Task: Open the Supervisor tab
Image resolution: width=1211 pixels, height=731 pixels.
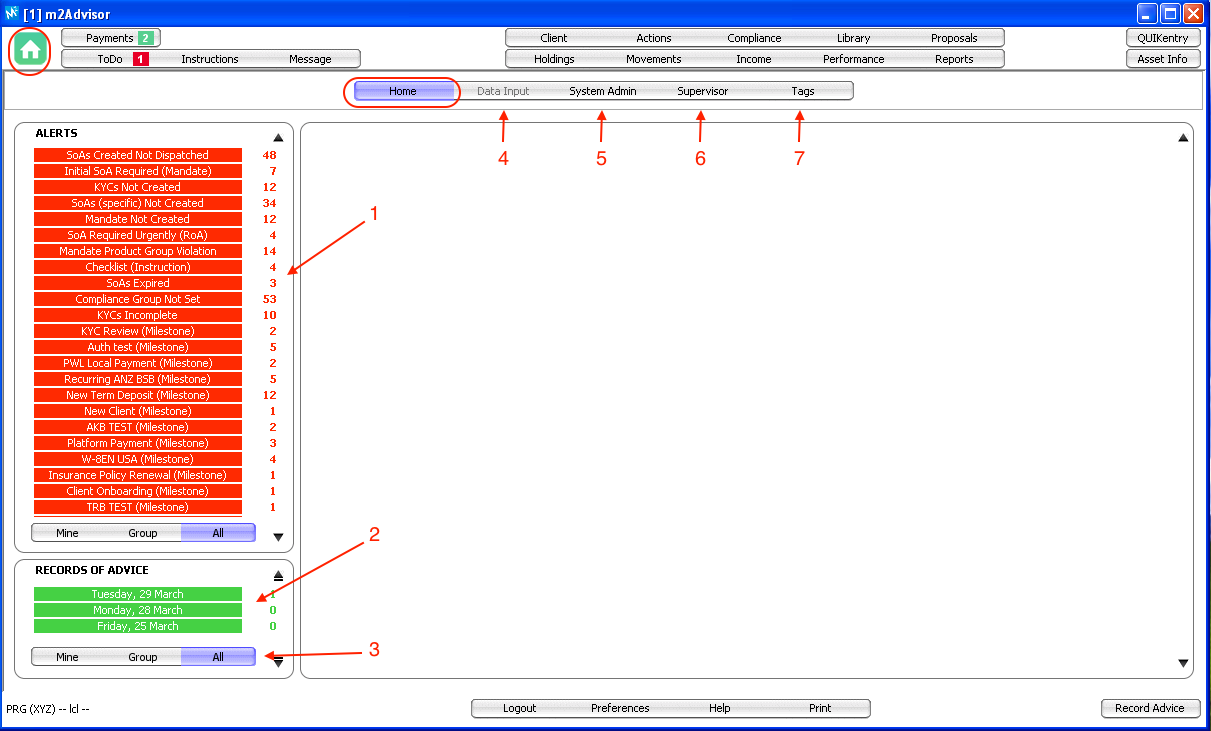Action: [702, 91]
